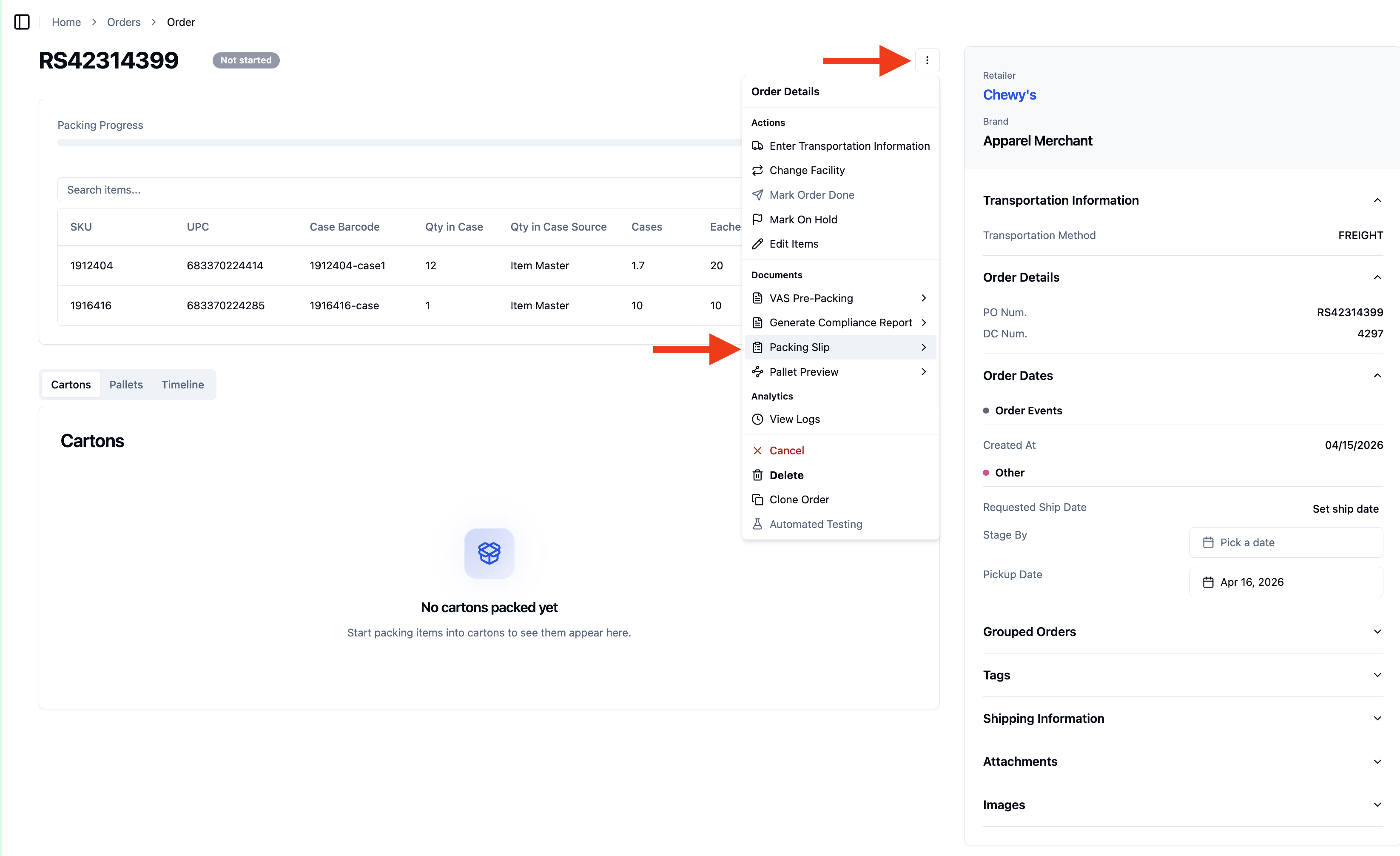Click the truck icon for Enter Transportation Information
1400x856 pixels.
[x=757, y=146]
